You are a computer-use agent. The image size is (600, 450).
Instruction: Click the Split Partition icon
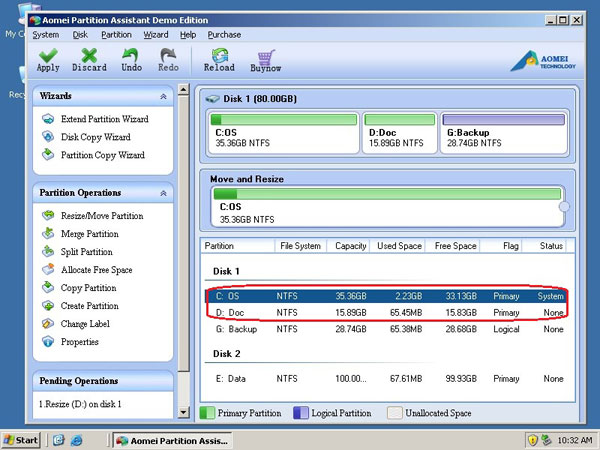tap(48, 251)
